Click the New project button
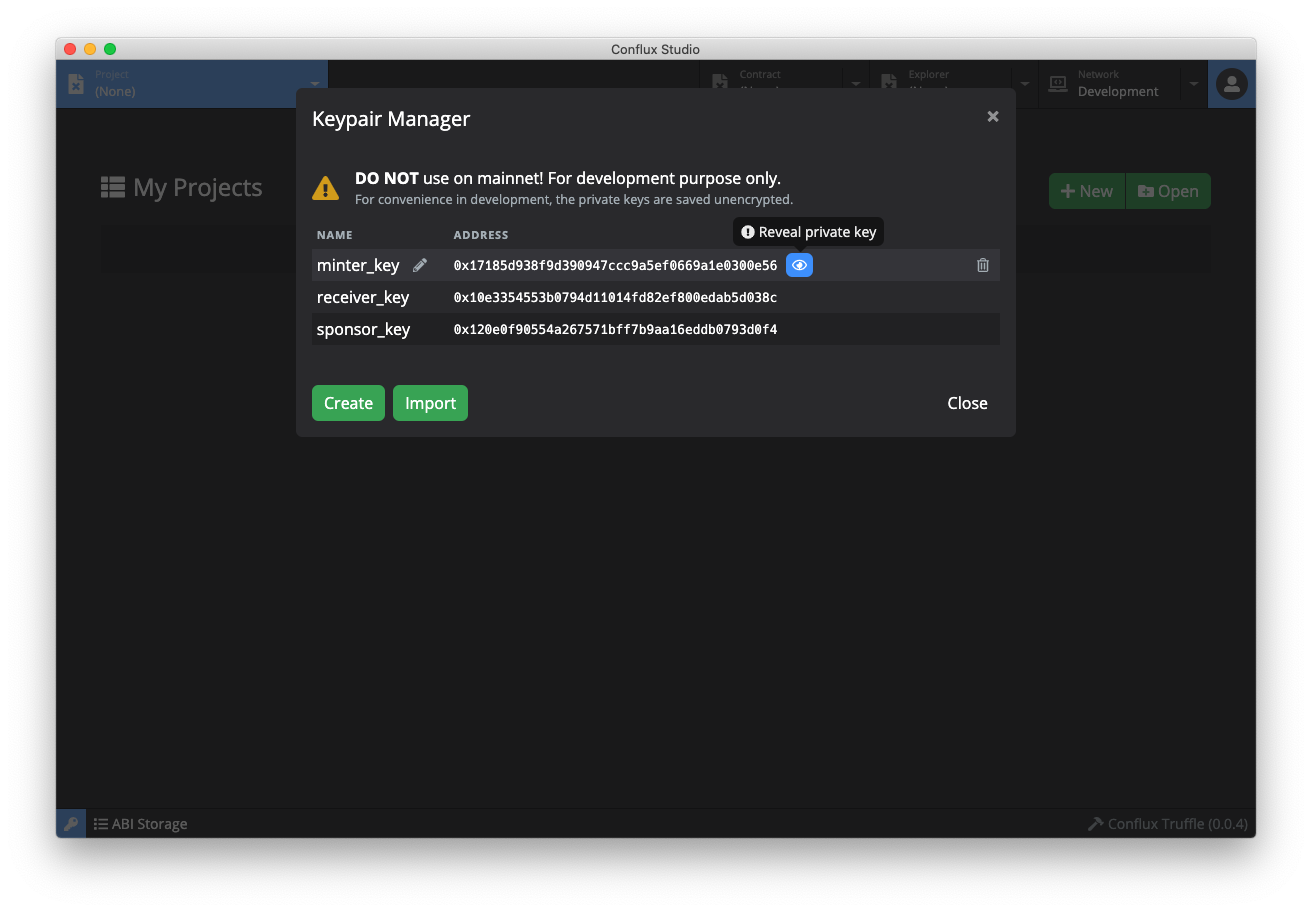The width and height of the screenshot is (1312, 912). pos(1087,191)
